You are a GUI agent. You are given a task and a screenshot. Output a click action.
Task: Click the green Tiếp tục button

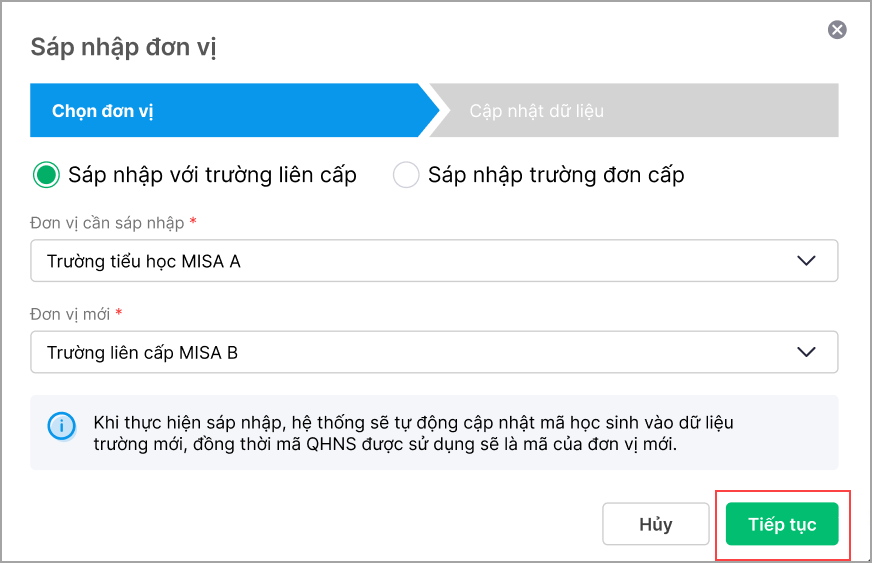coord(782,525)
